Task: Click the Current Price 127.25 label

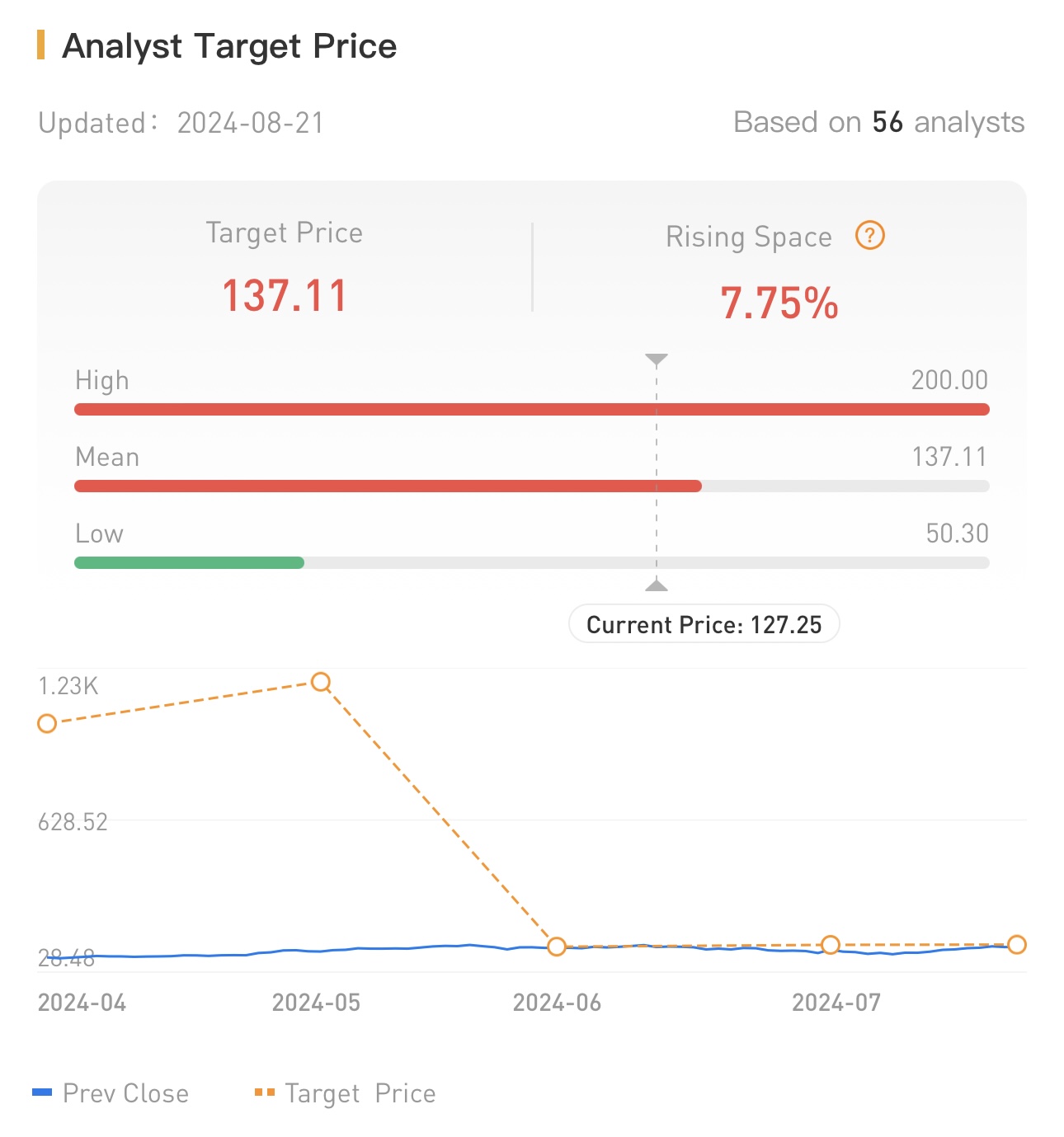Action: point(704,624)
